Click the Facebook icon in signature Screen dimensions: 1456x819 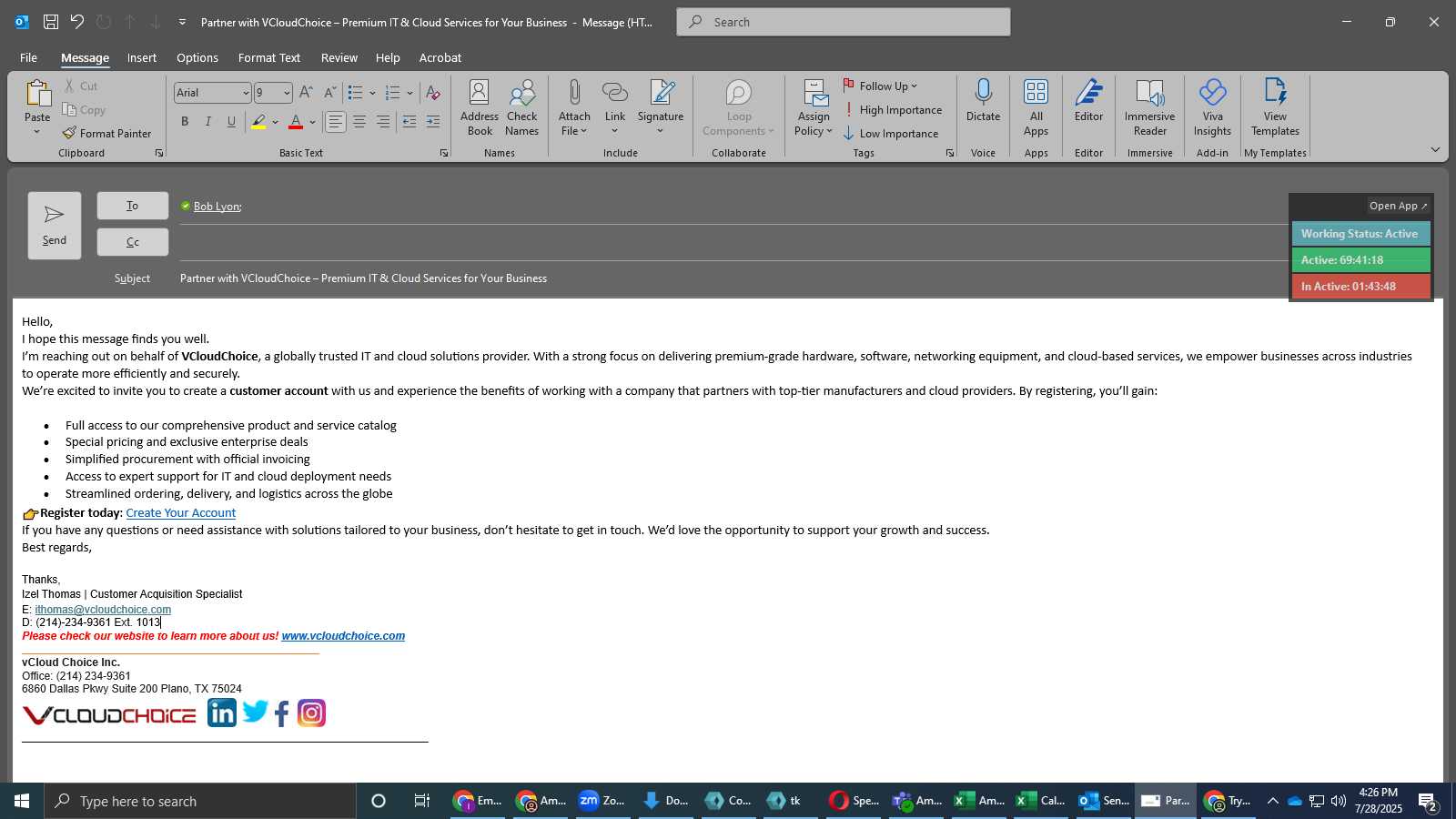click(x=282, y=713)
